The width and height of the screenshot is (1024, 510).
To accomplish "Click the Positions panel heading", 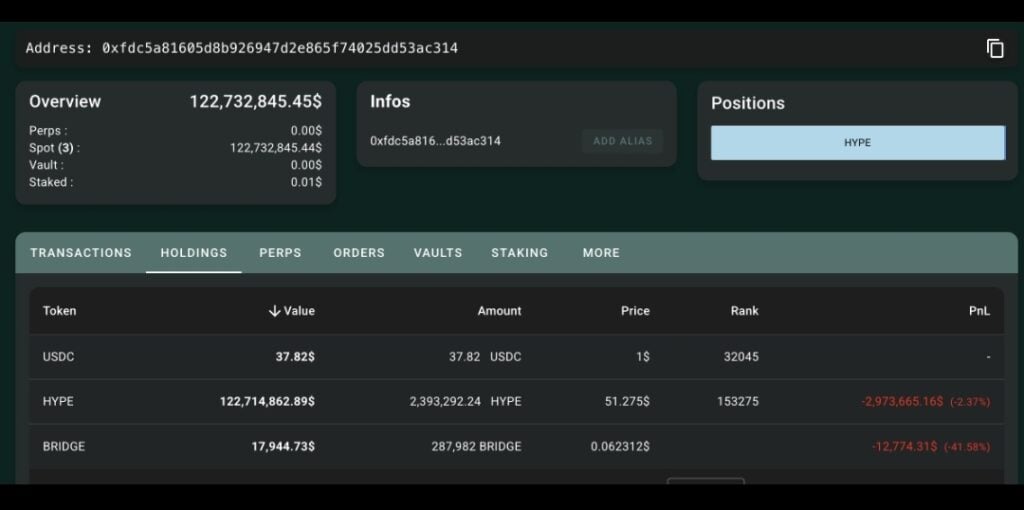I will click(x=748, y=103).
